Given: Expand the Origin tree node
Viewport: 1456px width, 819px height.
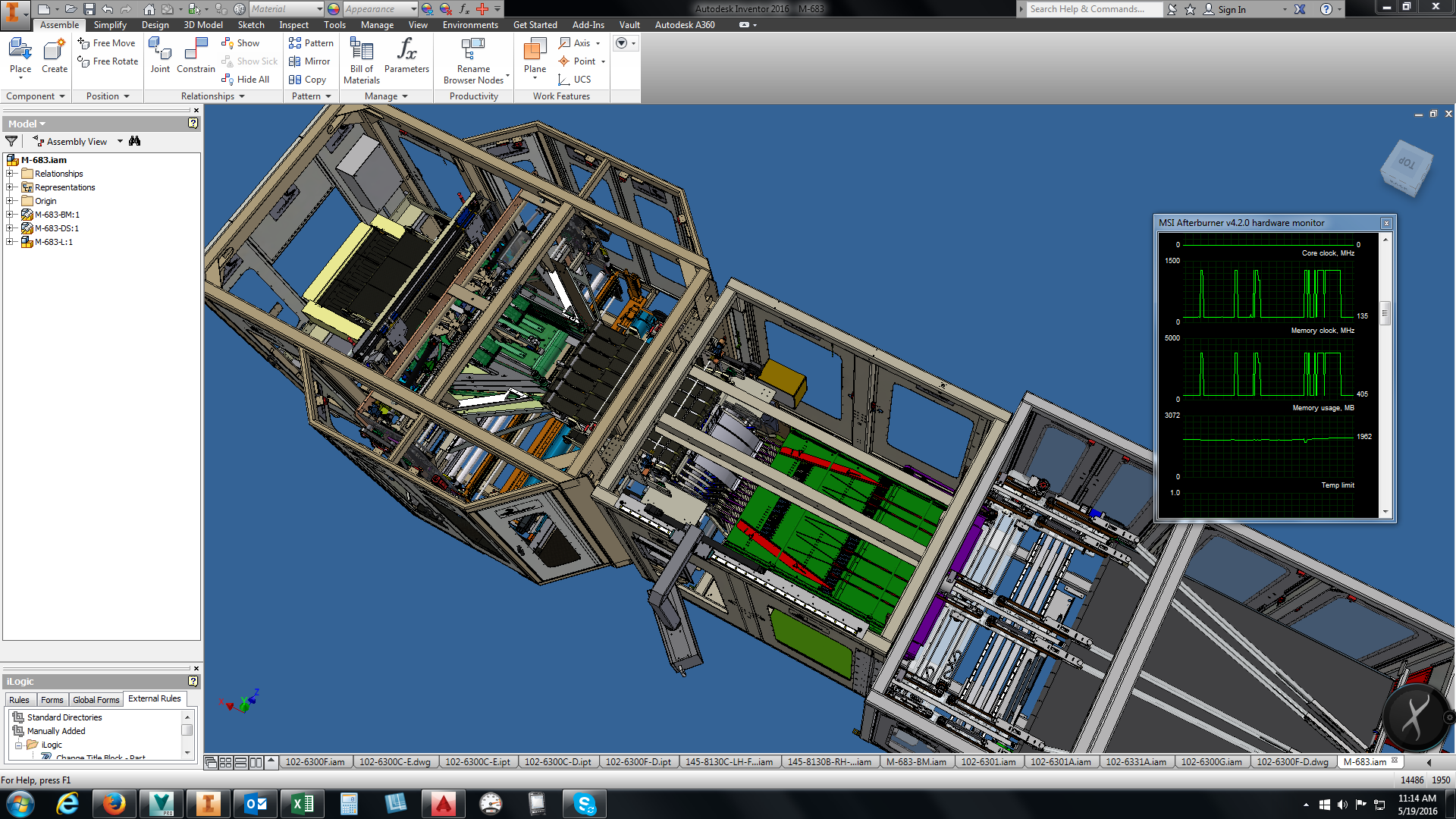Looking at the screenshot, I should tap(10, 201).
